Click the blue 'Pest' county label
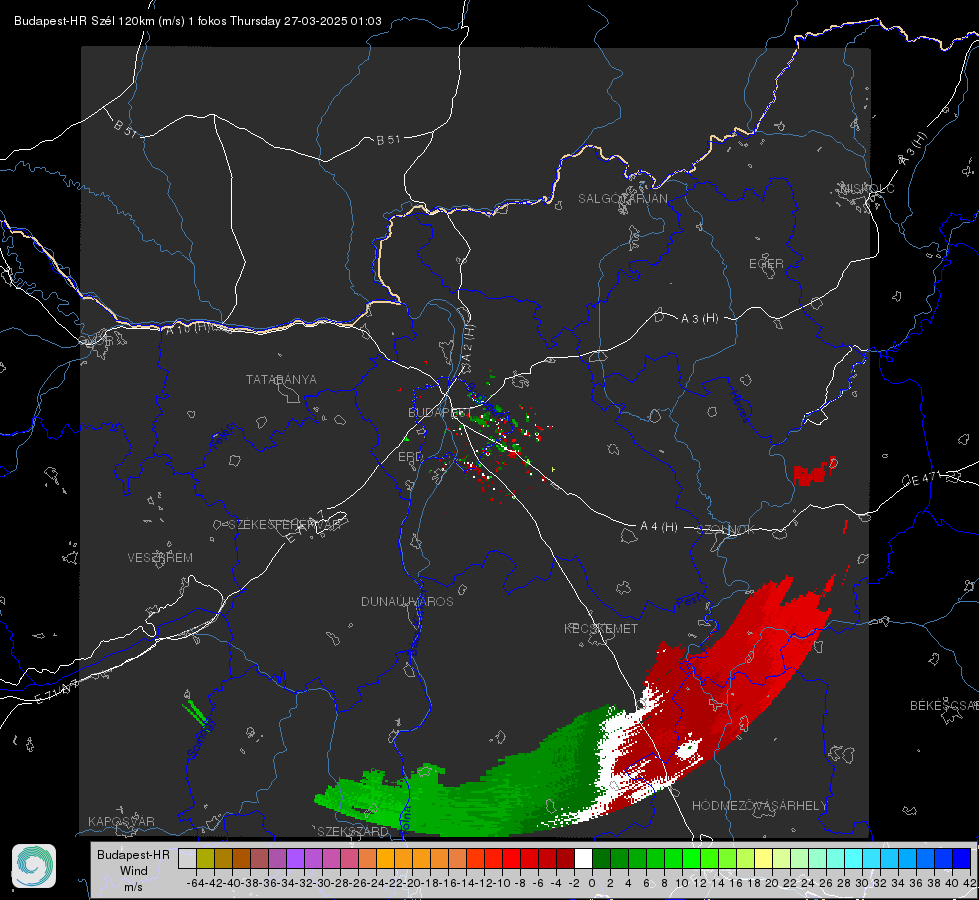This screenshot has height=900, width=979. click(x=688, y=601)
